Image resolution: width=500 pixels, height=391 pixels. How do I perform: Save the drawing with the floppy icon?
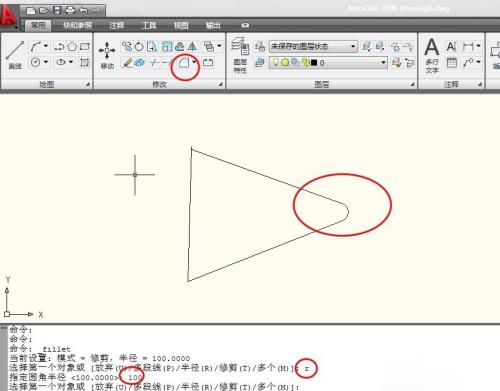[57, 11]
